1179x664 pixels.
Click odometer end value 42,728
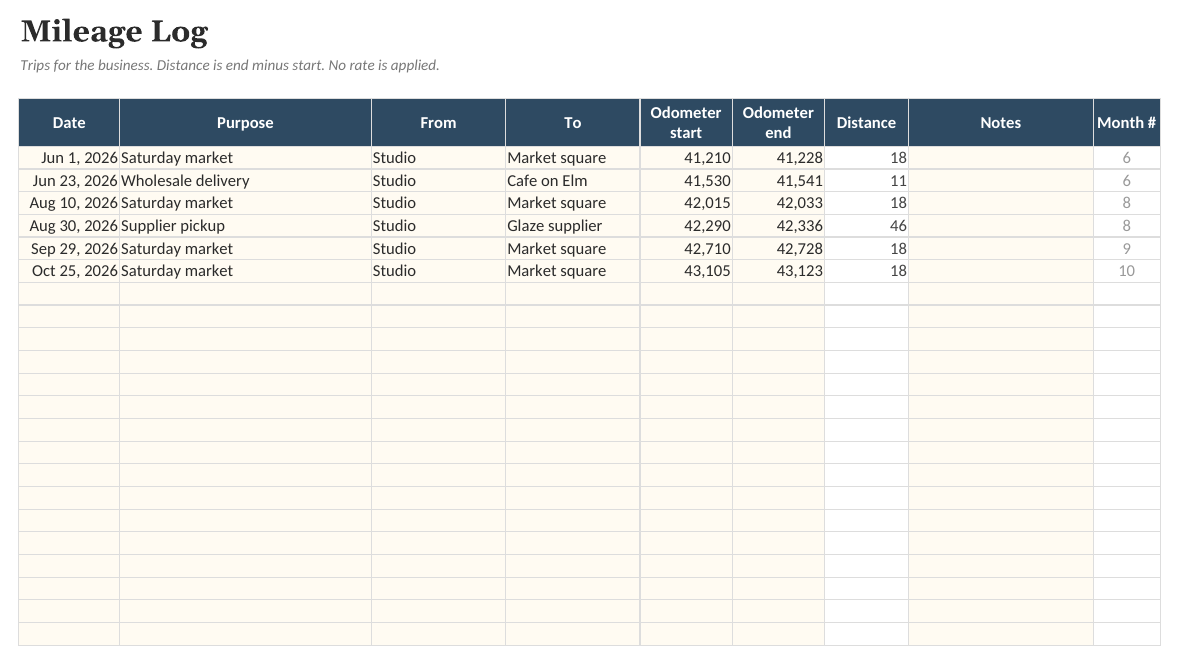point(778,249)
